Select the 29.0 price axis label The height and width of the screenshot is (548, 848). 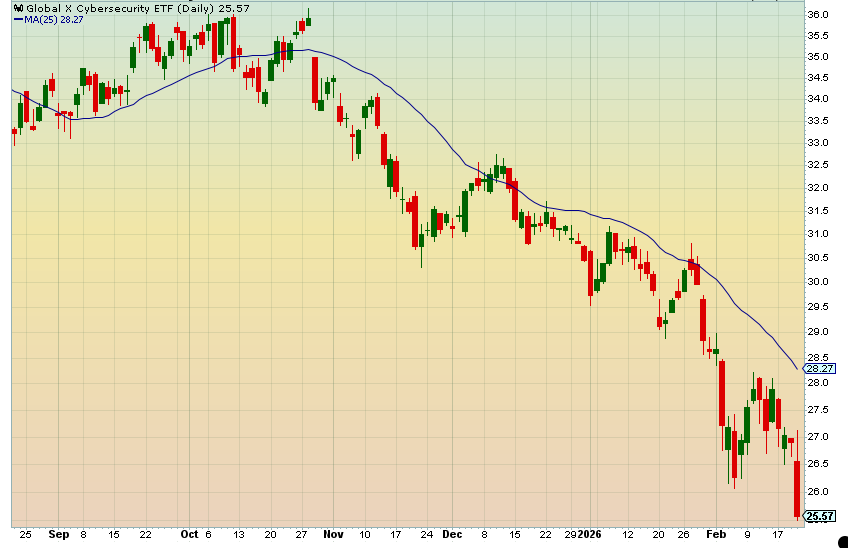(818, 332)
